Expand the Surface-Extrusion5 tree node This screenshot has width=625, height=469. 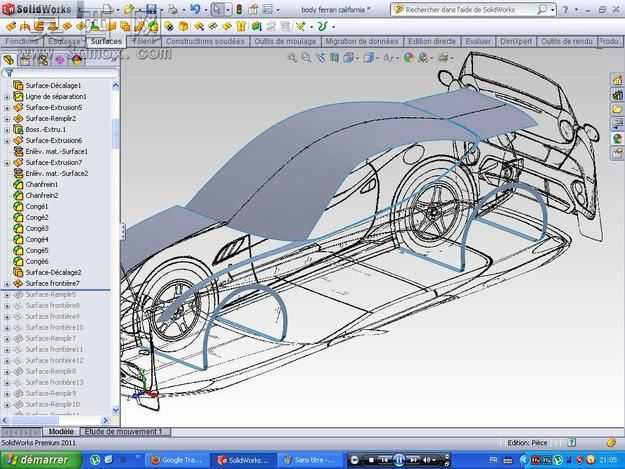tap(7, 108)
